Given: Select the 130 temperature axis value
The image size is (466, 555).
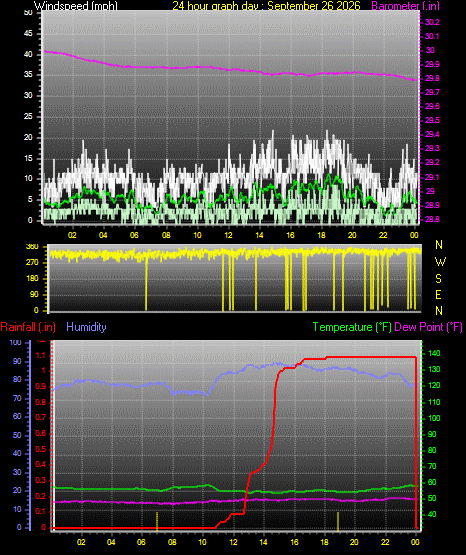Looking at the screenshot, I should 434,369.
